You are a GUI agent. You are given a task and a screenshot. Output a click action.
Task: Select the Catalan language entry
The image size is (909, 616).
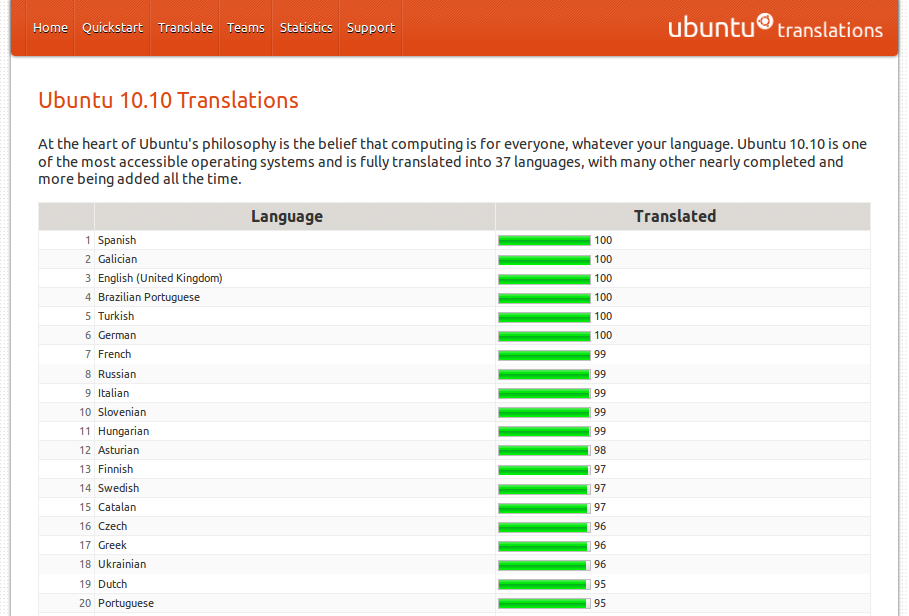click(117, 507)
